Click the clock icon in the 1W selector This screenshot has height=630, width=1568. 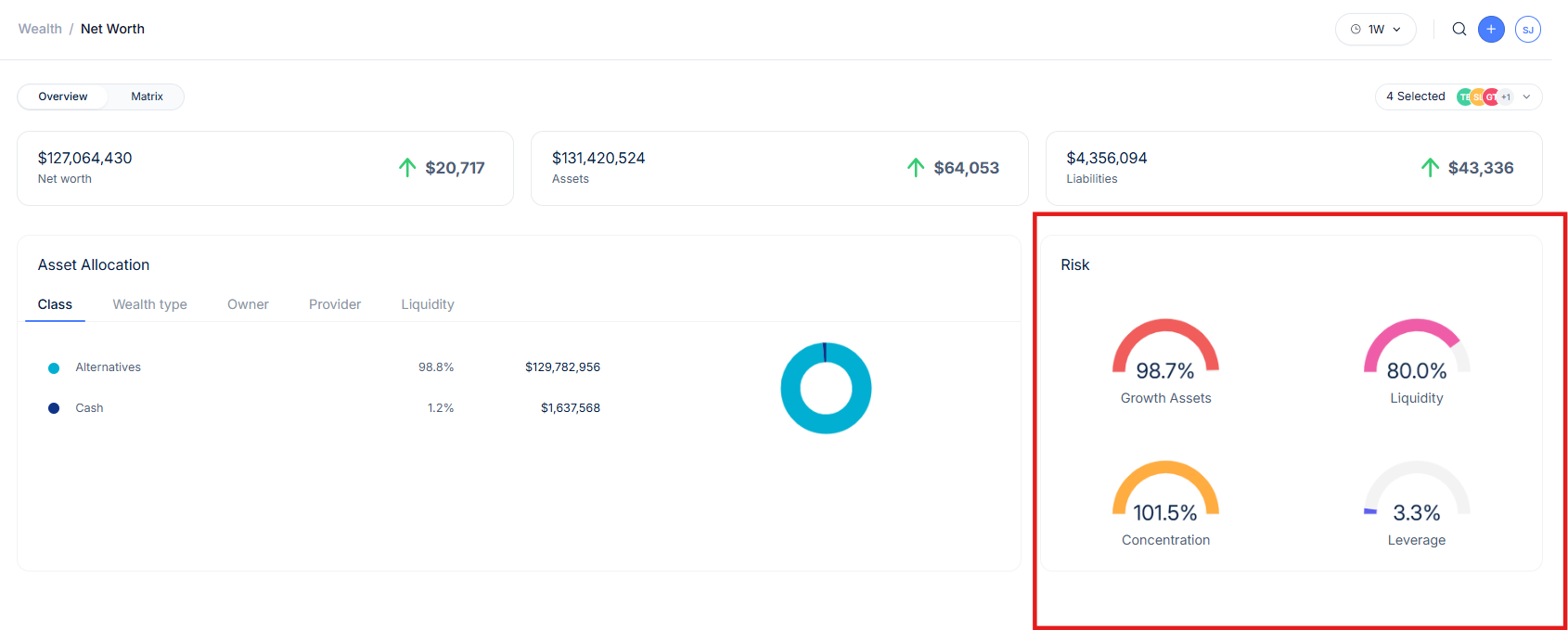coord(1356,30)
